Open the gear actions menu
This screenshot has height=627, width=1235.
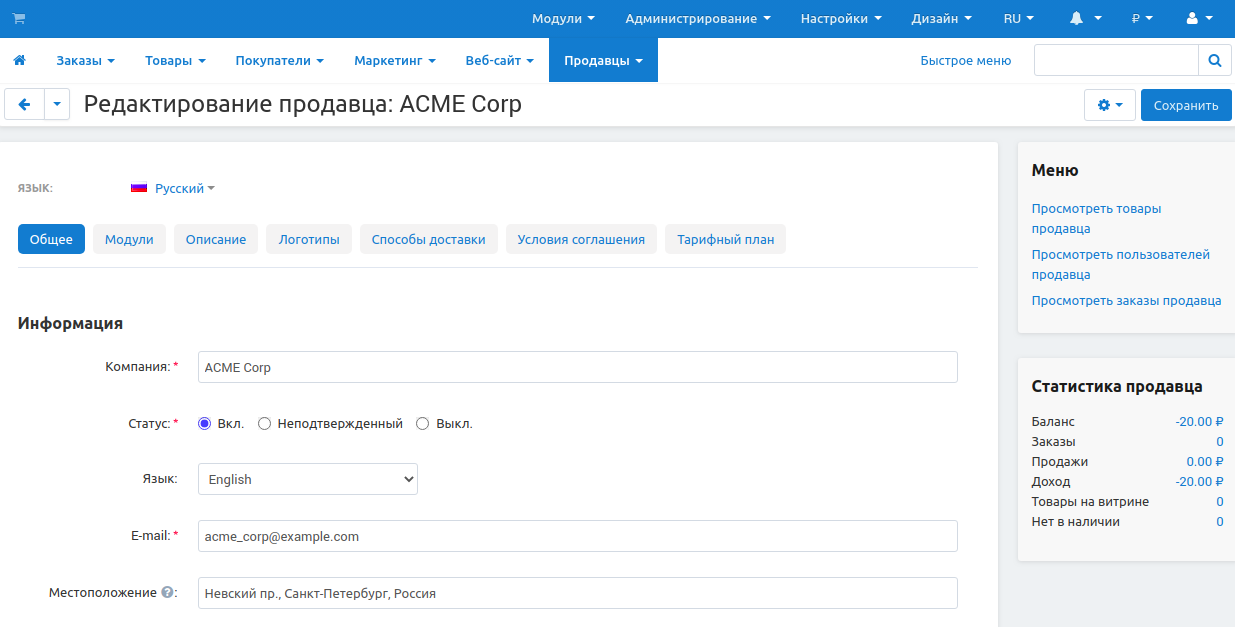[x=1109, y=105]
